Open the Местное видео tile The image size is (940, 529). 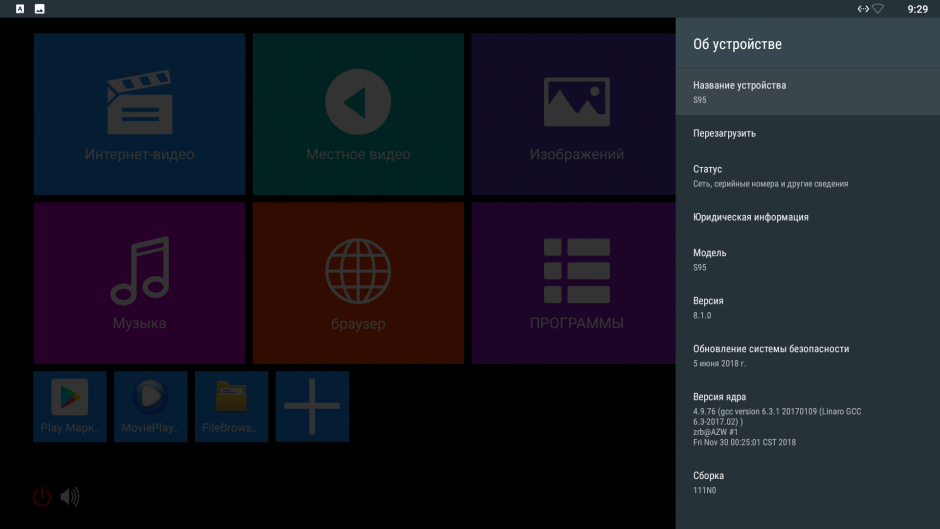pos(358,114)
